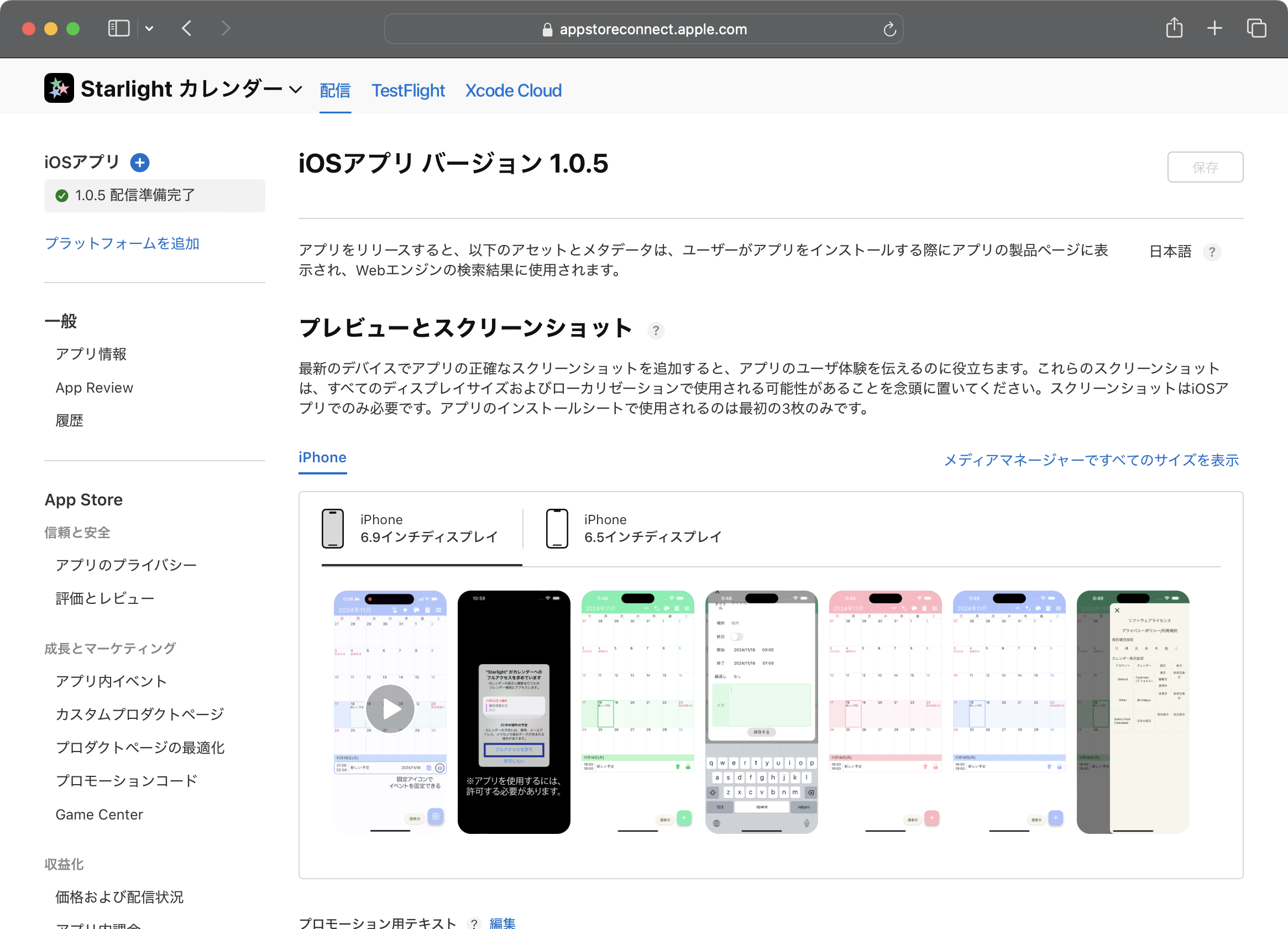Open the Xcode Cloud tab
The height and width of the screenshot is (929, 1288).
(x=513, y=91)
